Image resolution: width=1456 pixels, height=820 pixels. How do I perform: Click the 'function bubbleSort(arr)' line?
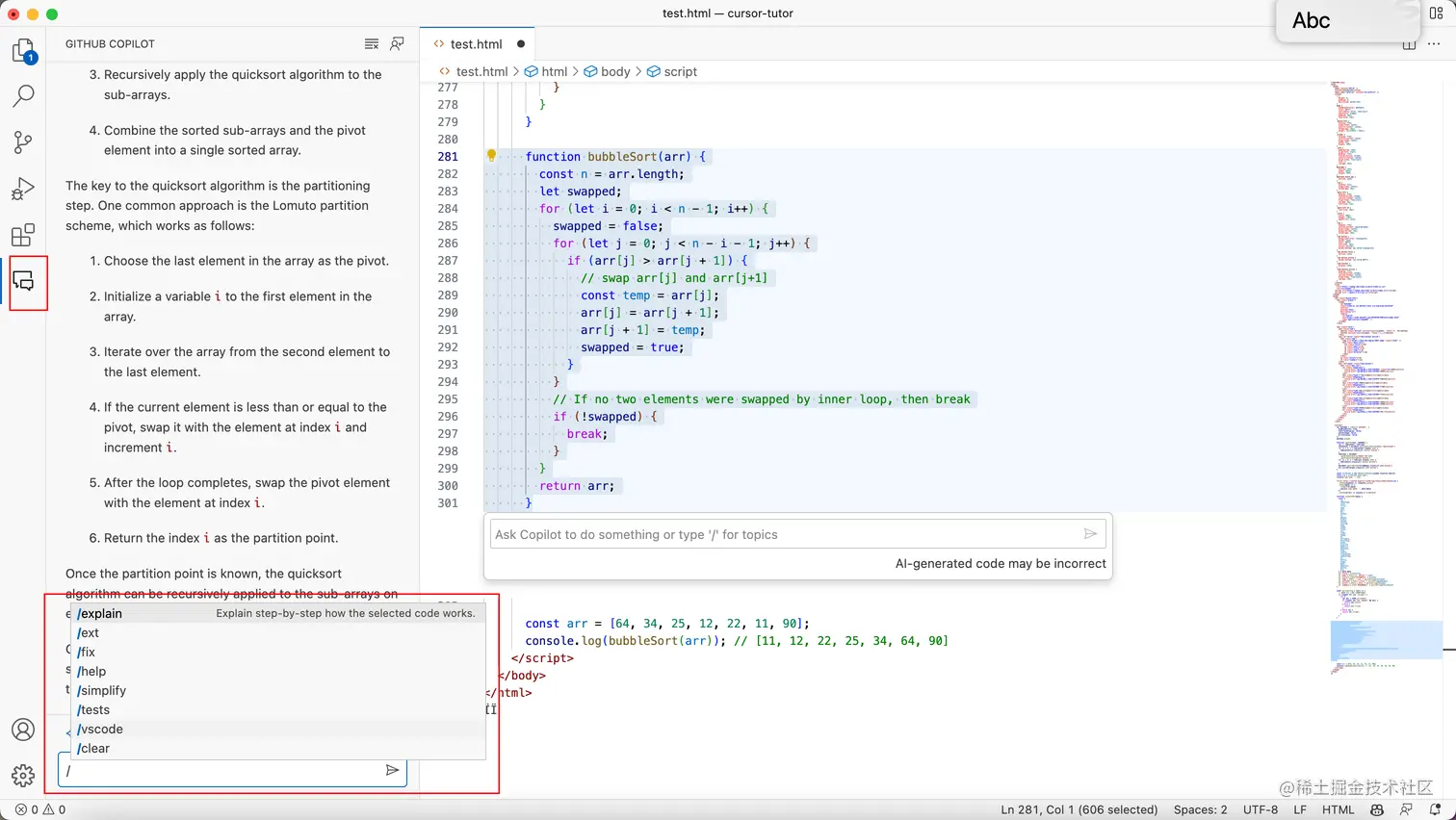(615, 156)
